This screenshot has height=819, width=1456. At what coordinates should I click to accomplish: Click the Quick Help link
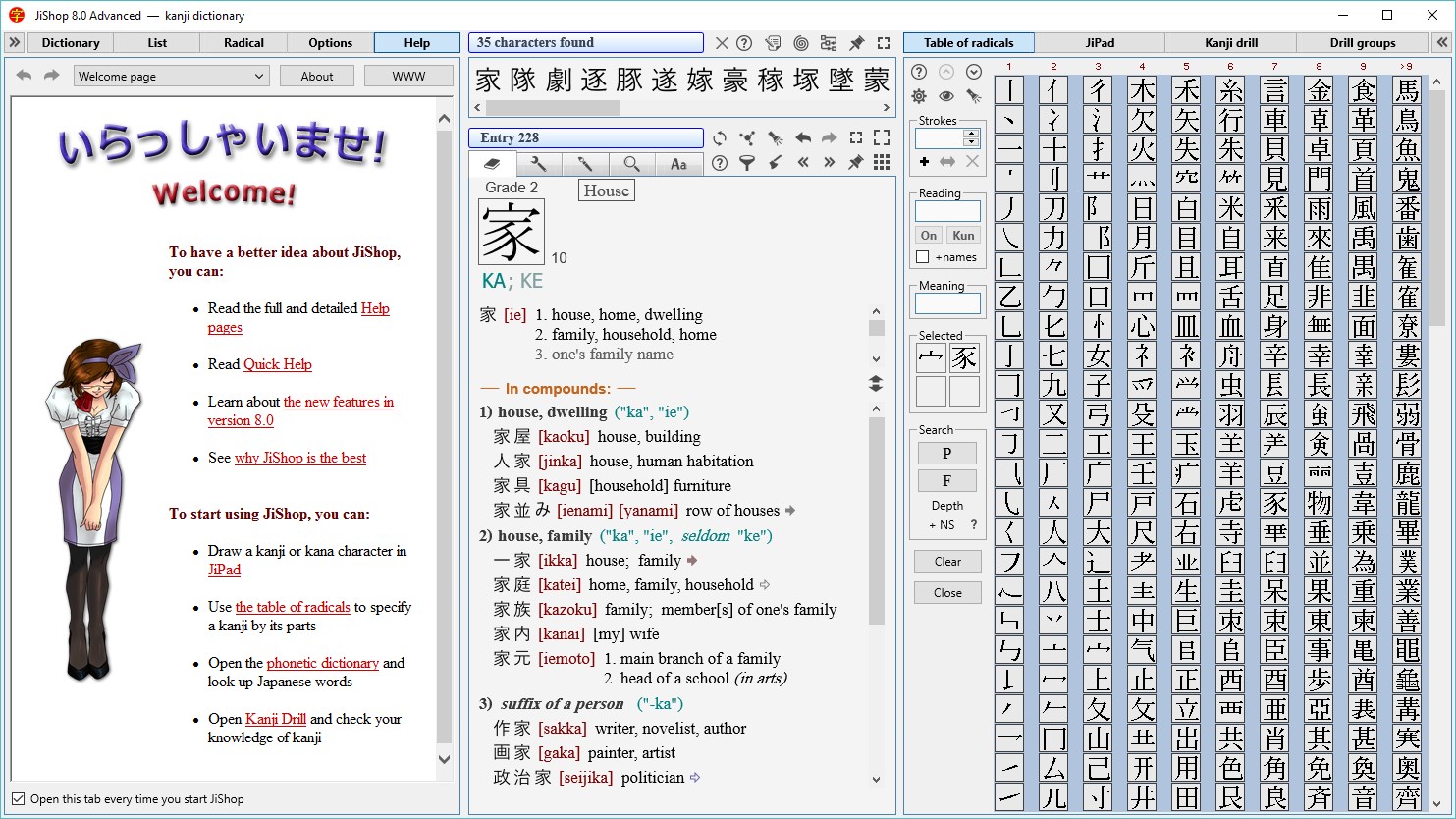pos(277,364)
